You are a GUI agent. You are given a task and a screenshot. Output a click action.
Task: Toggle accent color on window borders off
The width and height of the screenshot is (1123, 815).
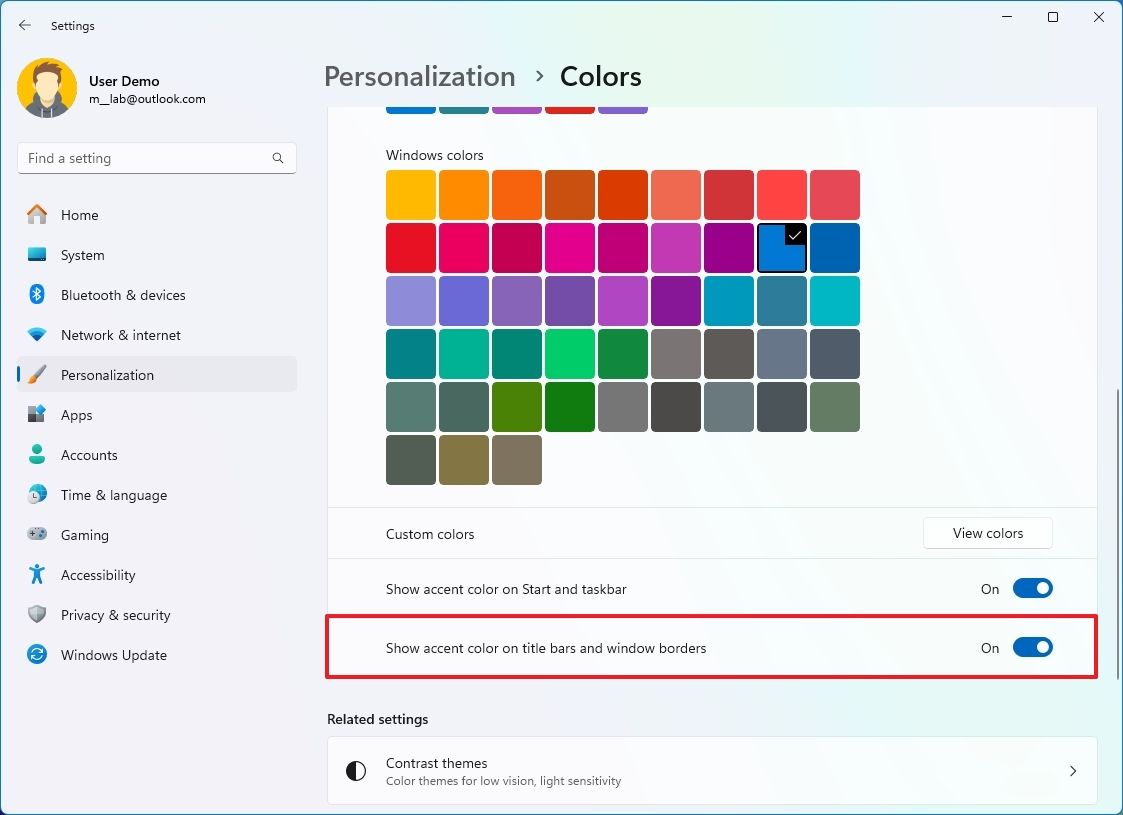tap(1034, 647)
